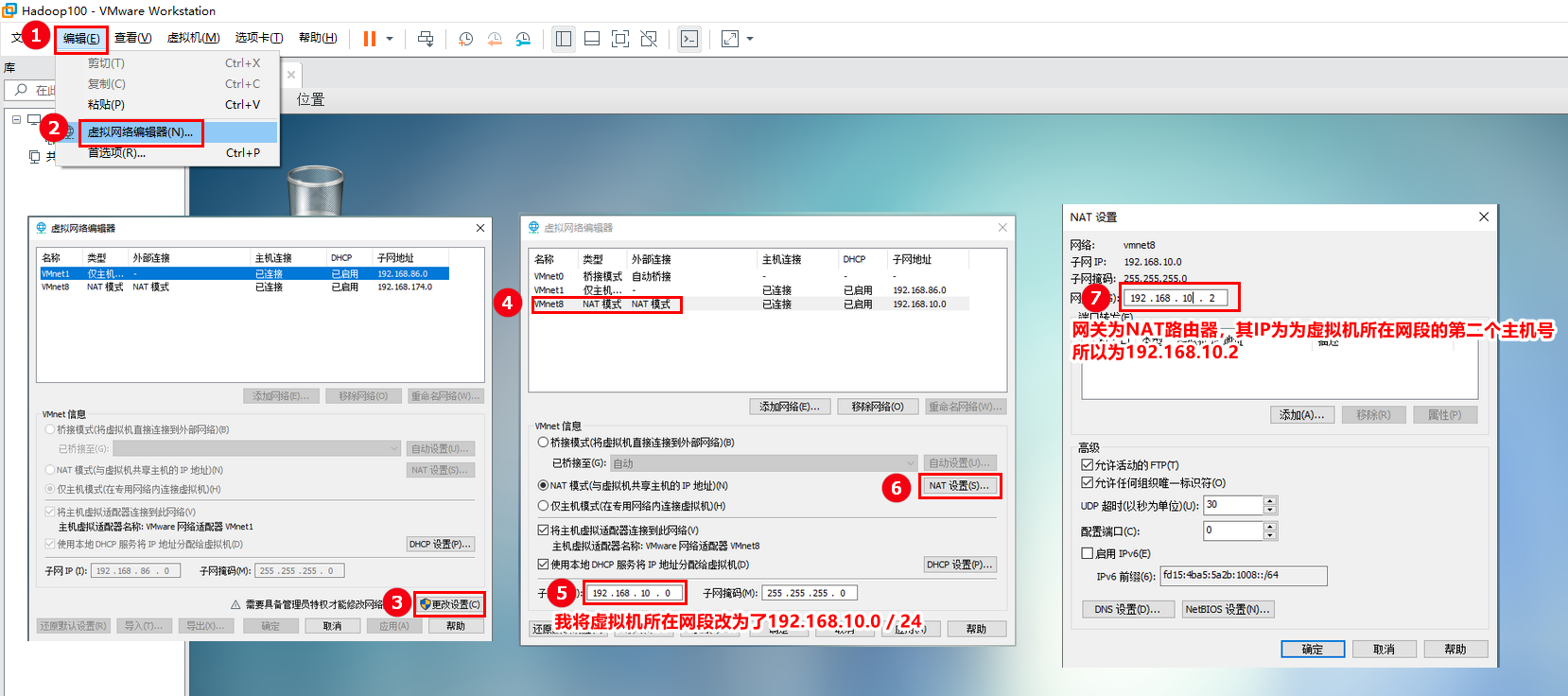Image resolution: width=1568 pixels, height=696 pixels.
Task: Click the console view icon
Action: click(x=689, y=39)
